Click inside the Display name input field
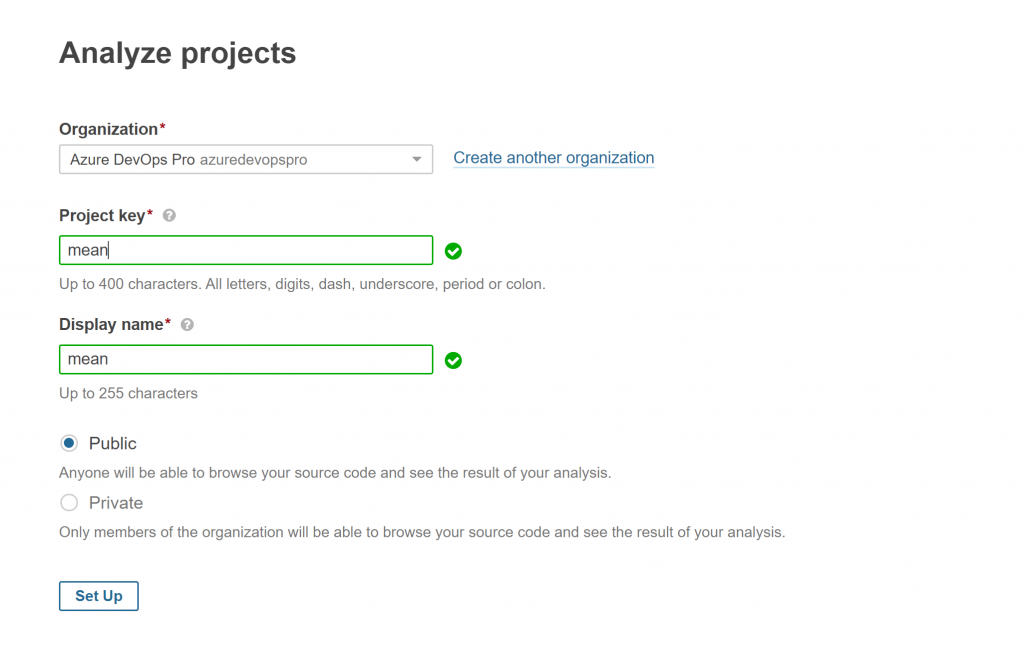 point(245,359)
